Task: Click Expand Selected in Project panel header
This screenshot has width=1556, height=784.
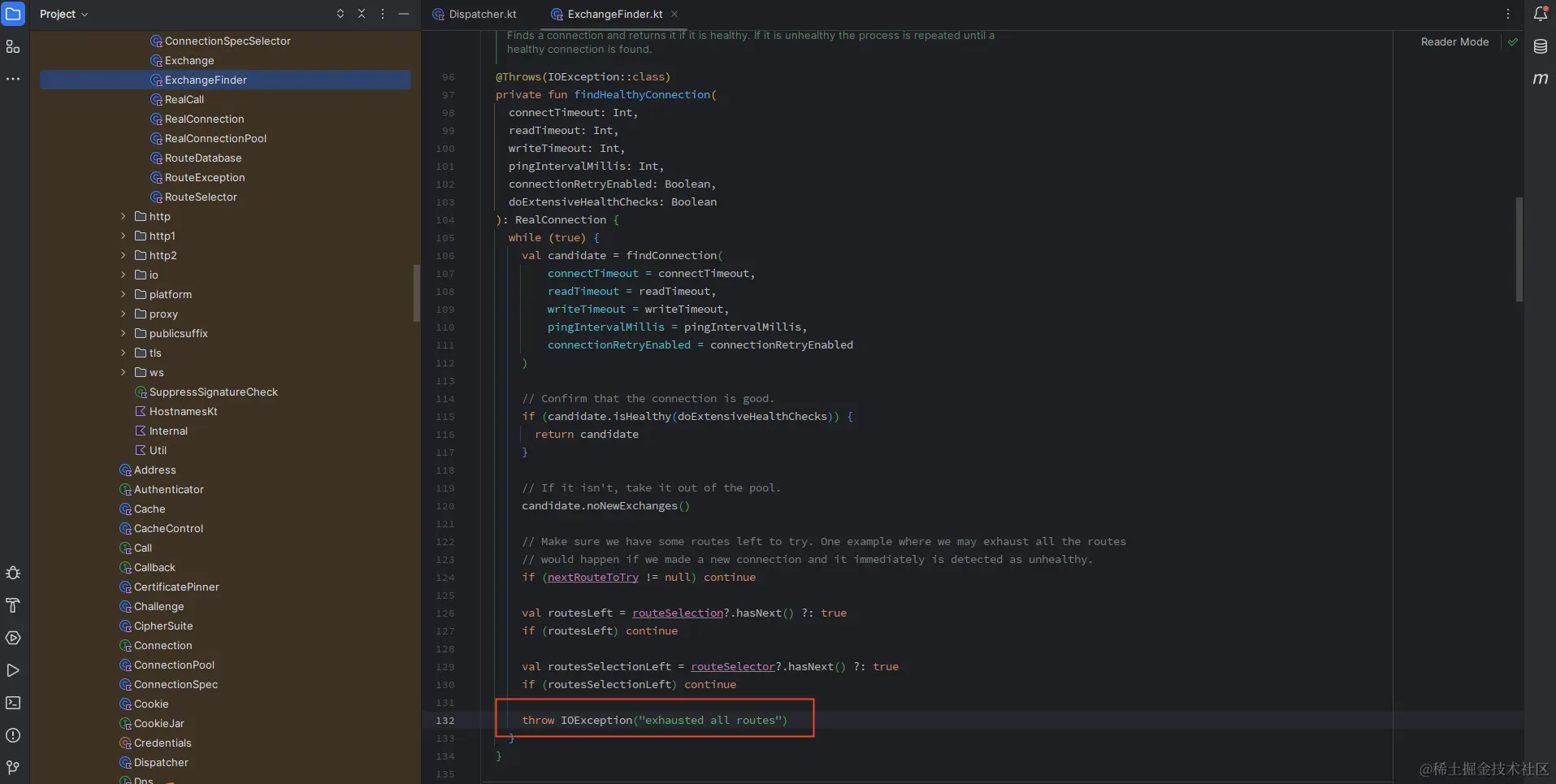Action: pos(340,14)
